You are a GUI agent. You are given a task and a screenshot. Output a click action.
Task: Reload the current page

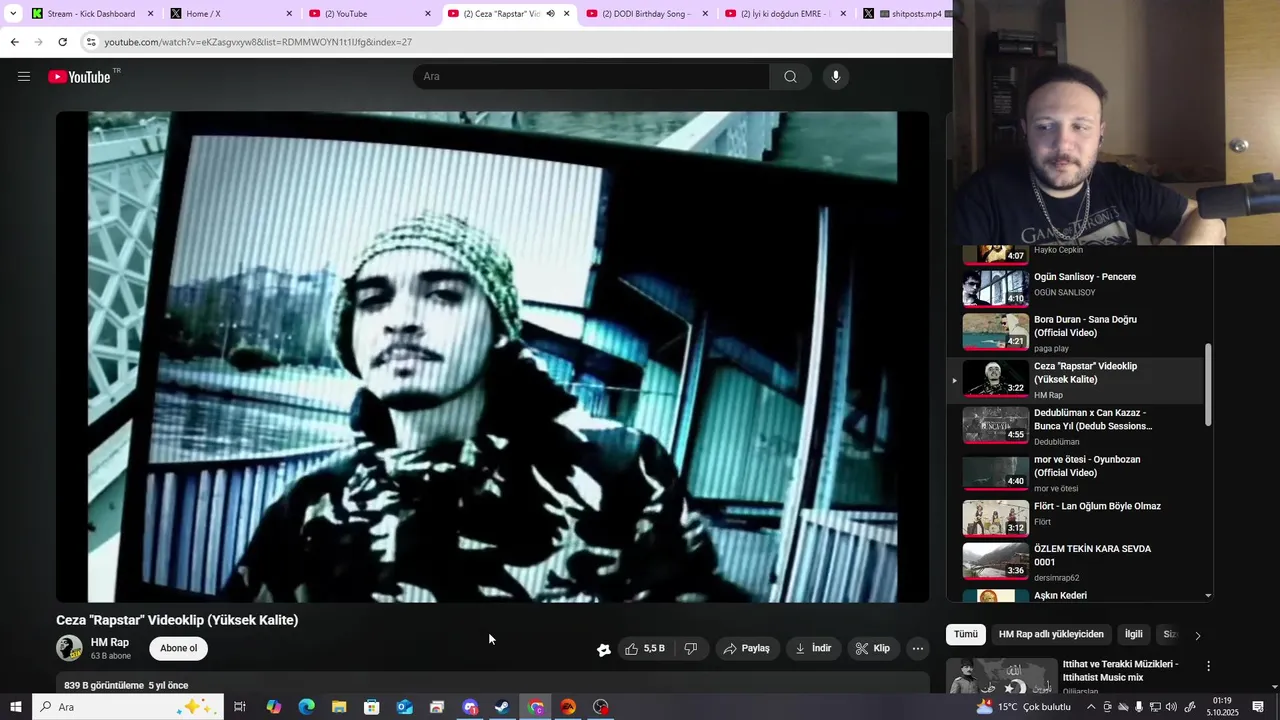[62, 42]
